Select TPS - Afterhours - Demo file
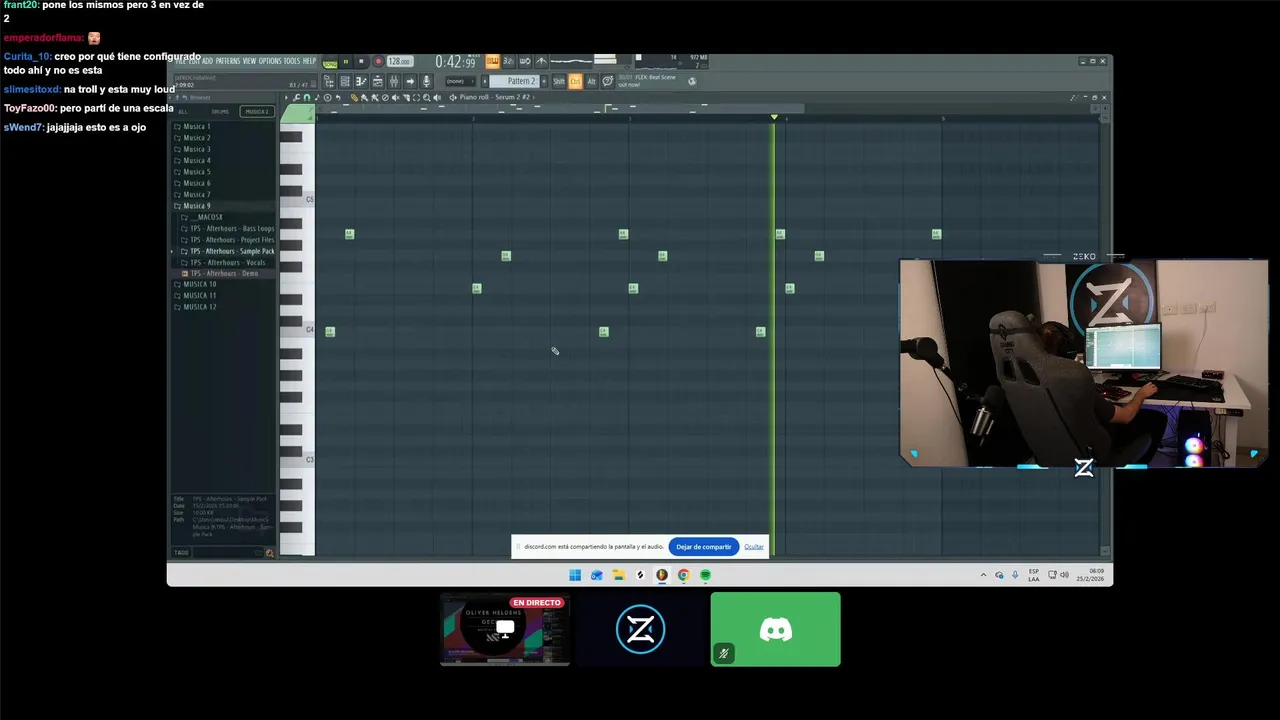Screen dimensions: 1280x720 pos(224,274)
